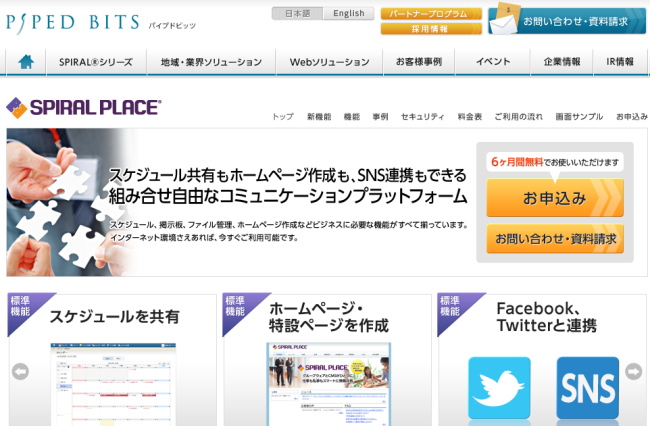Go to the トップ sub-navigation link

(283, 116)
